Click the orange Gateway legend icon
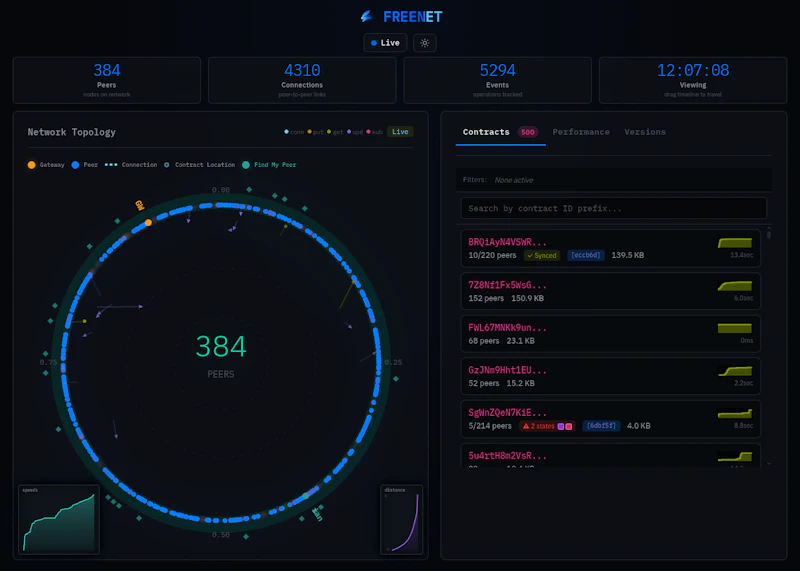 [x=32, y=165]
